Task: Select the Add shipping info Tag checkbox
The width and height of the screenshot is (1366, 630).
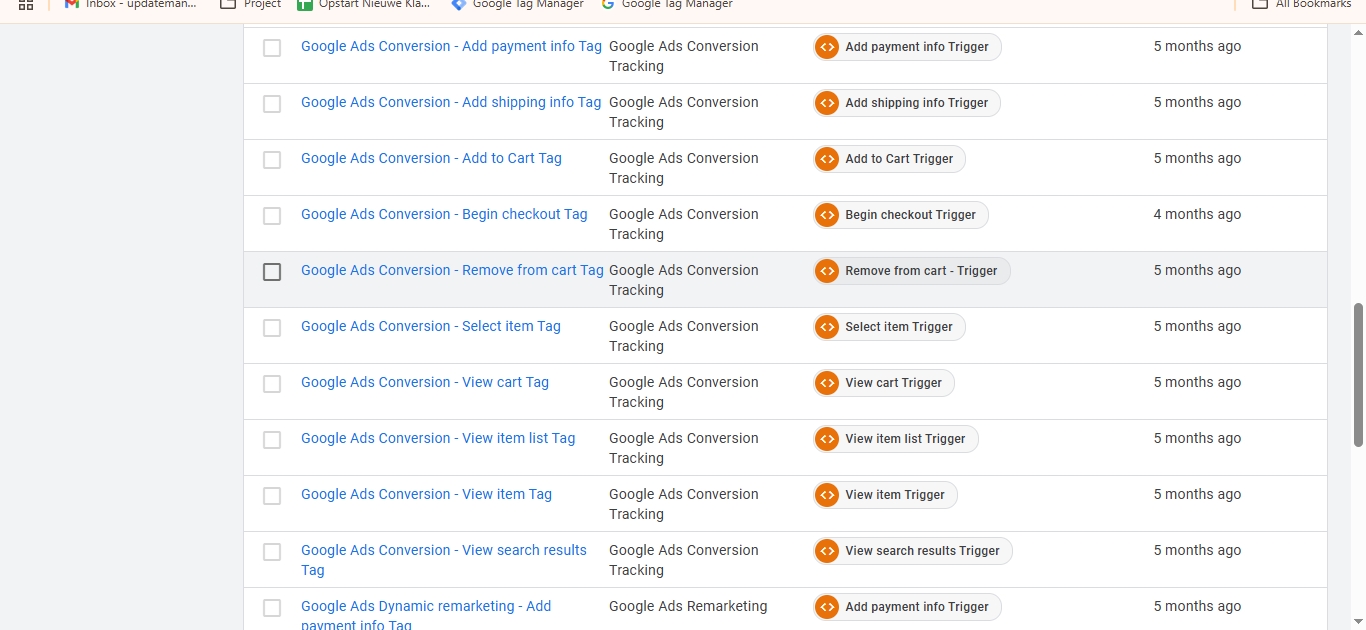Action: click(272, 104)
